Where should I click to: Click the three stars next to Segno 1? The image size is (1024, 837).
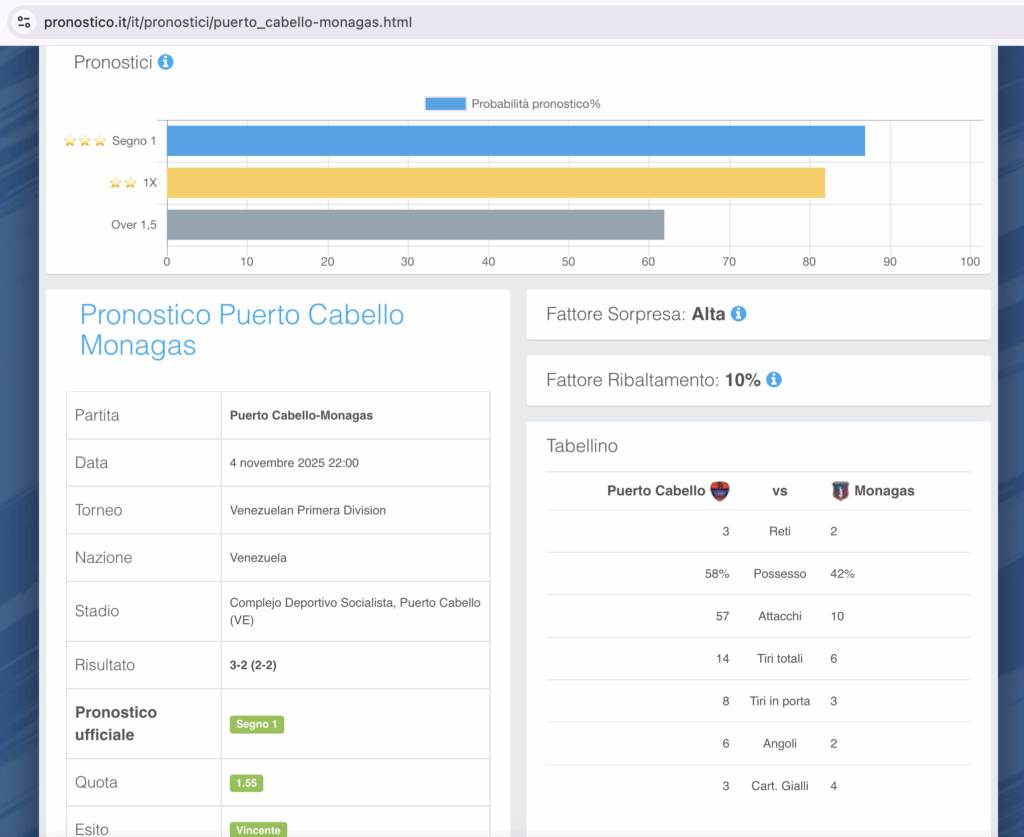point(84,141)
